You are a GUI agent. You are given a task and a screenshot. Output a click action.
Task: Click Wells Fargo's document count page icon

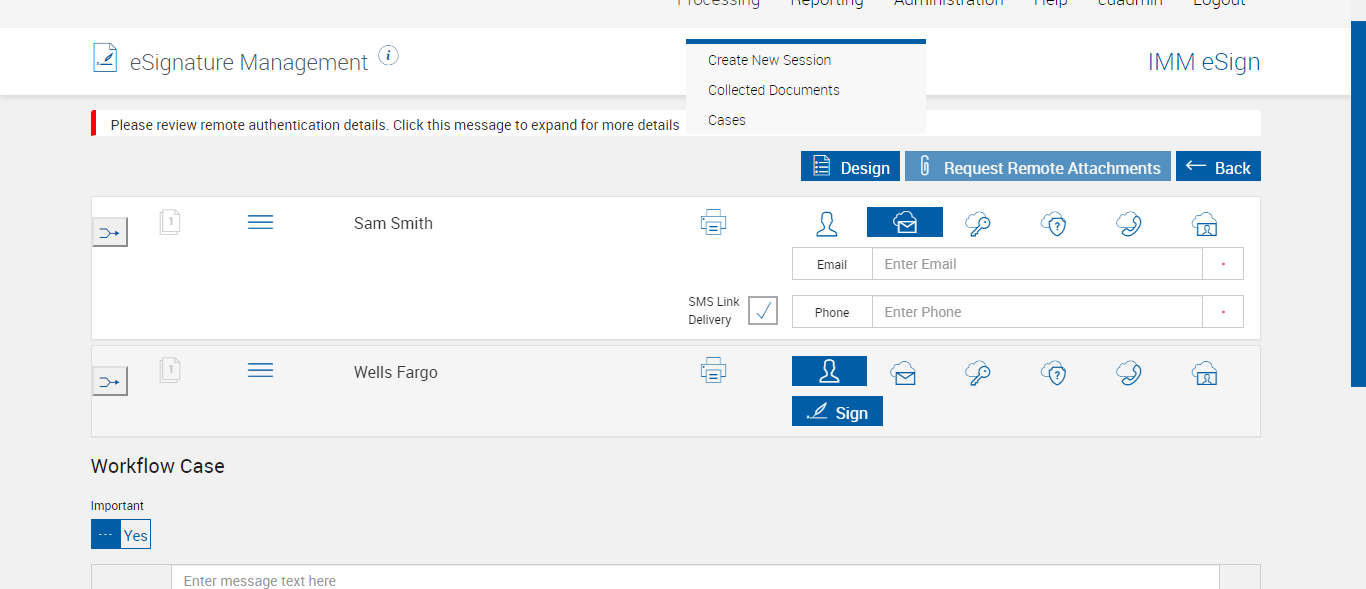[x=170, y=371]
